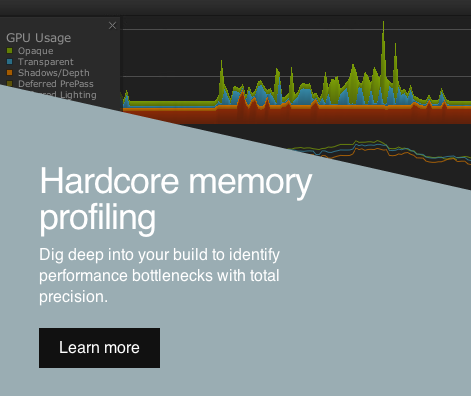Click the dark title bar above the profiler

click(x=235, y=7)
